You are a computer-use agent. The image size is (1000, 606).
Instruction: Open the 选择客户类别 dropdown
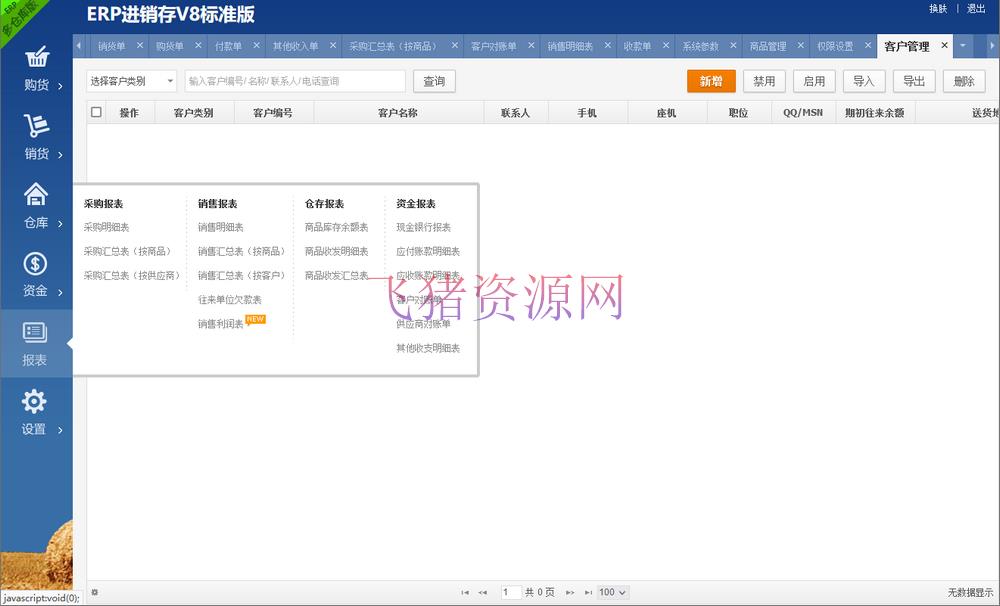click(131, 81)
